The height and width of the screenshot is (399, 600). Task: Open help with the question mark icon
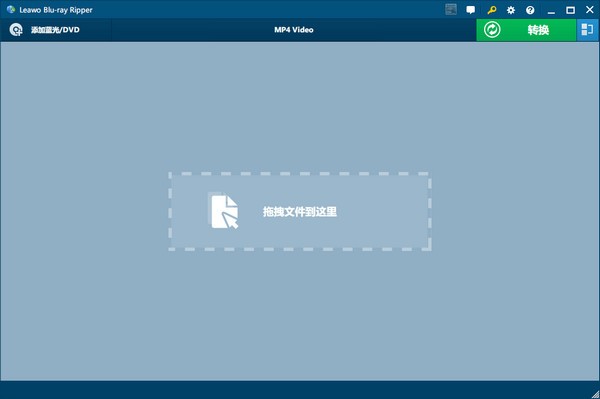point(530,10)
